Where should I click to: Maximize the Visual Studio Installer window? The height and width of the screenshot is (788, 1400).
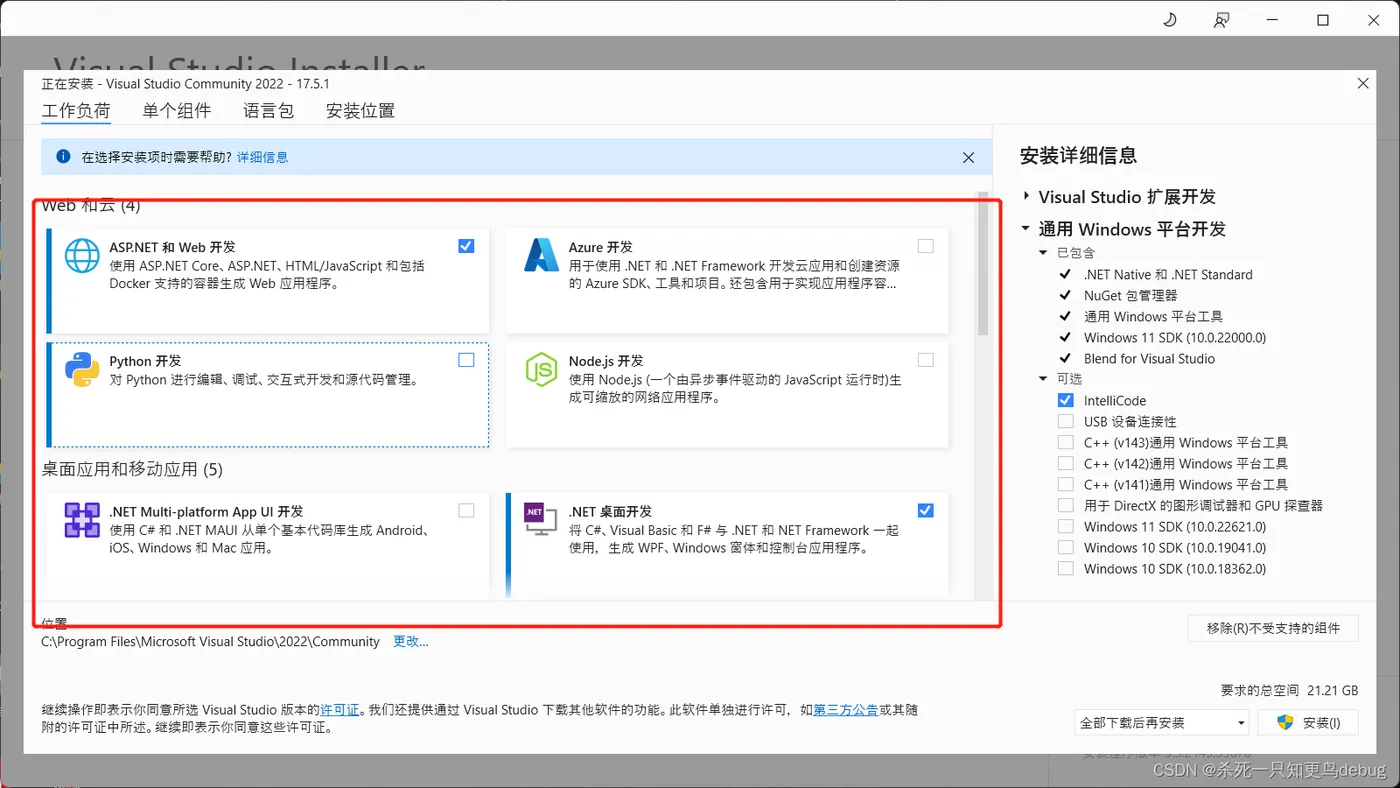click(1323, 20)
